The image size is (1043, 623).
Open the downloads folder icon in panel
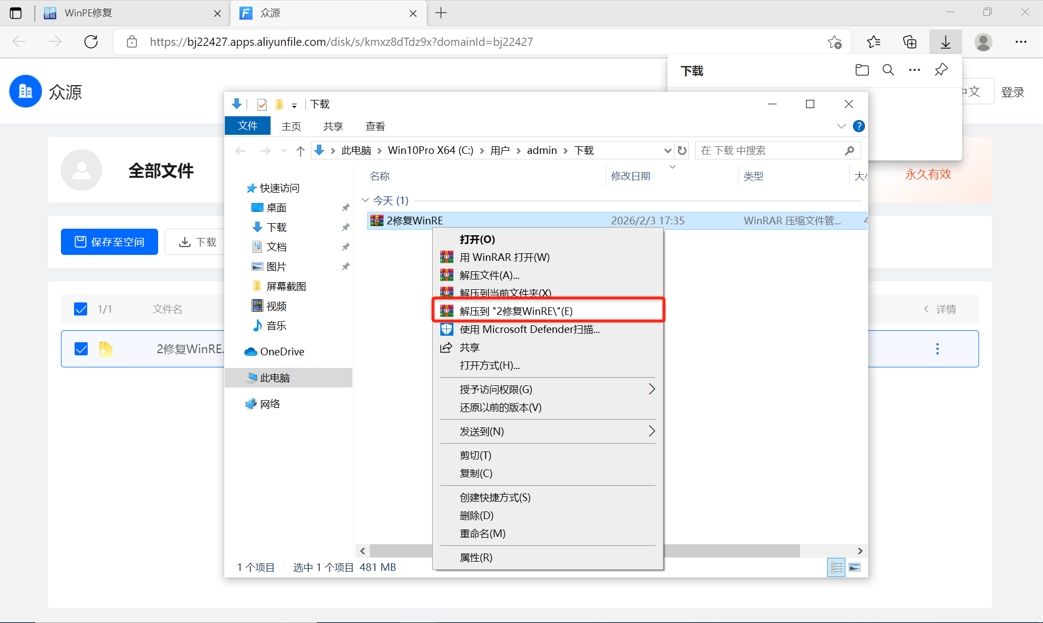862,71
